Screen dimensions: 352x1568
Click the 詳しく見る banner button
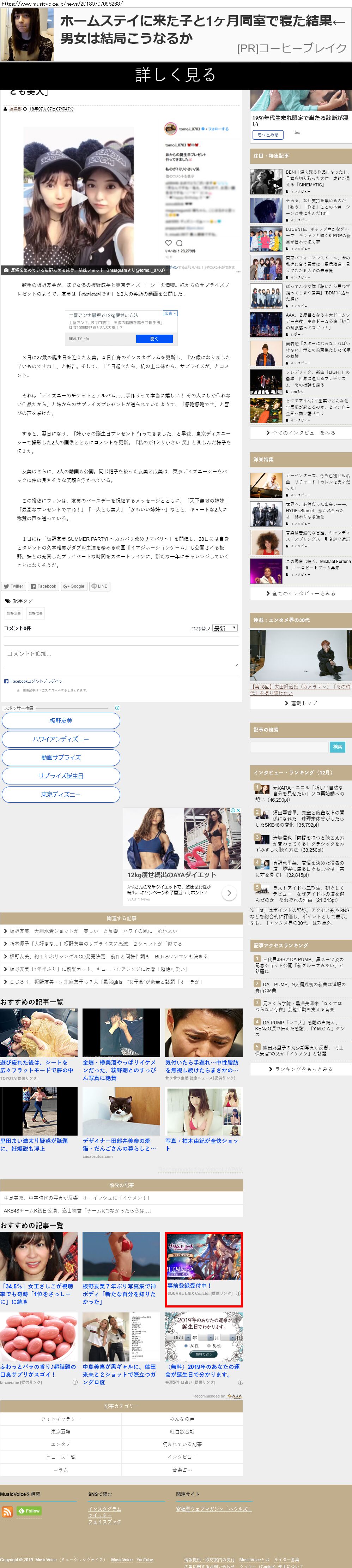pos(176,75)
